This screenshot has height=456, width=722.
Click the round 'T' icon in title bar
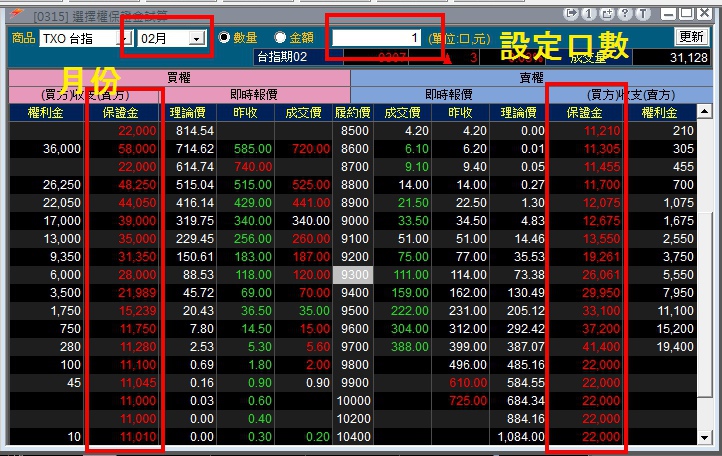coord(643,14)
